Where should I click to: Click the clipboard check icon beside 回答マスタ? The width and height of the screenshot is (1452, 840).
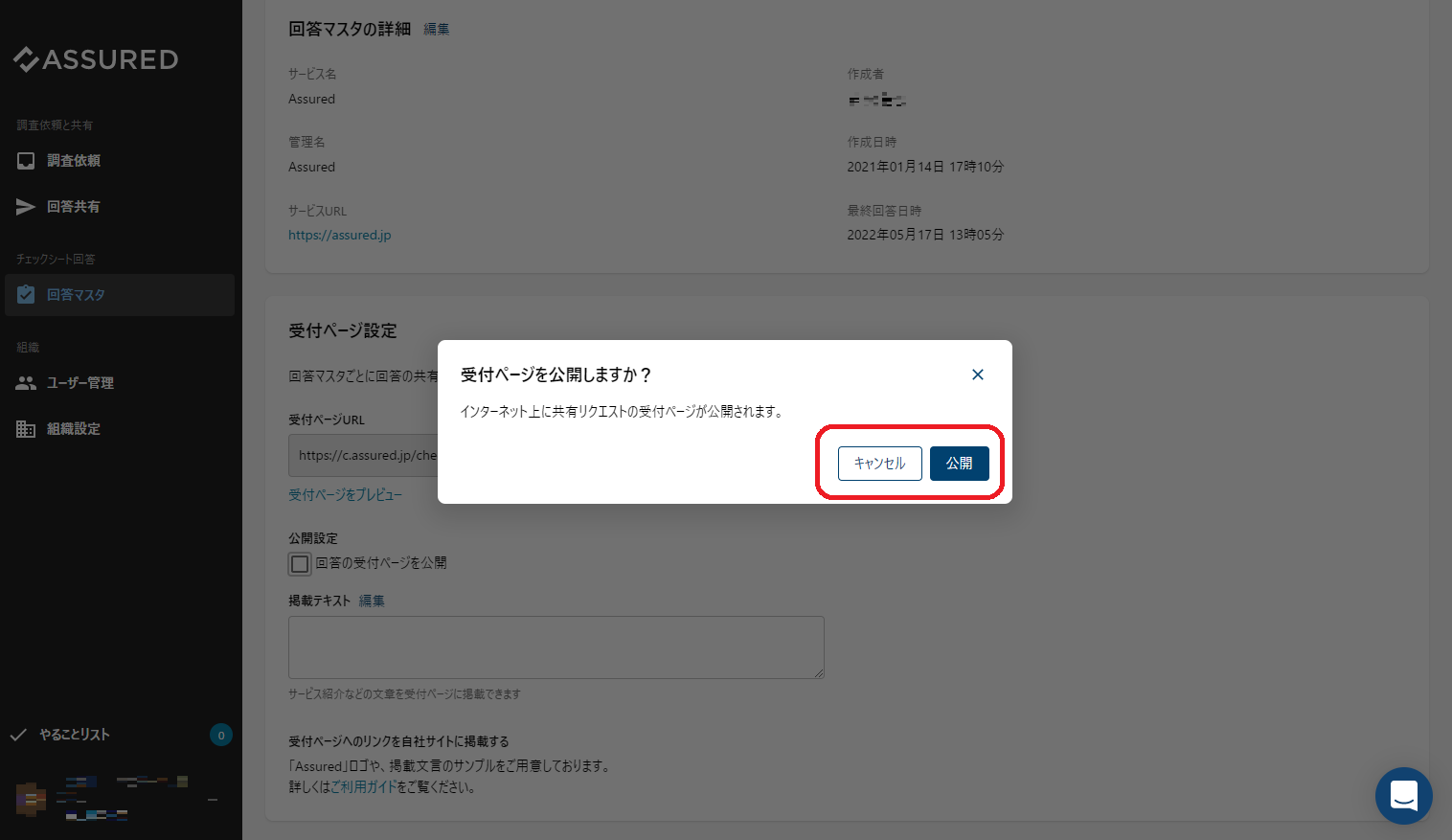point(26,295)
